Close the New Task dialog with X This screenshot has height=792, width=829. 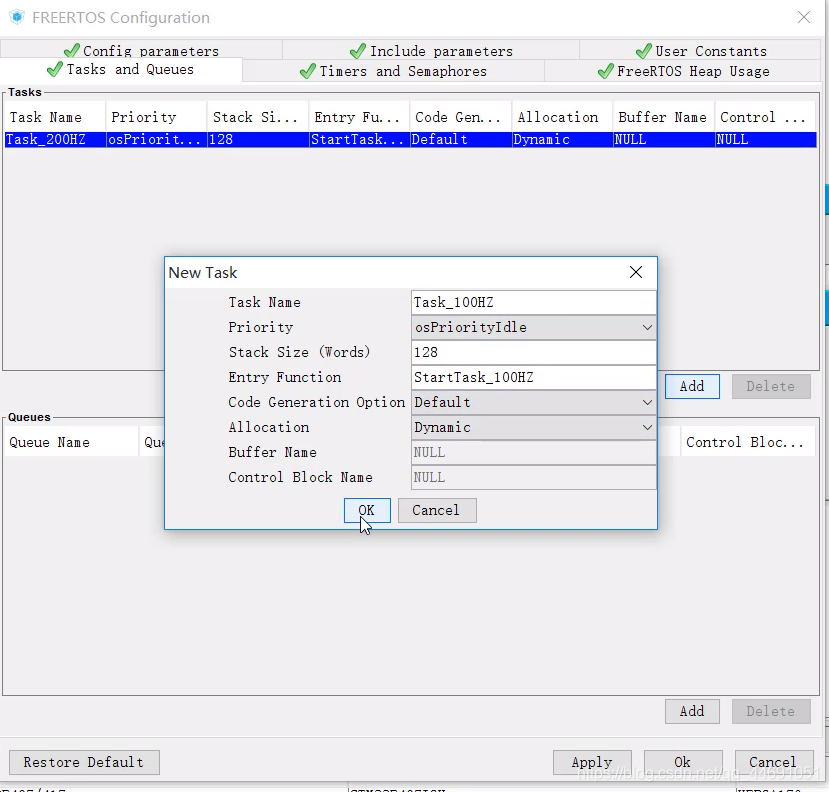tap(636, 272)
